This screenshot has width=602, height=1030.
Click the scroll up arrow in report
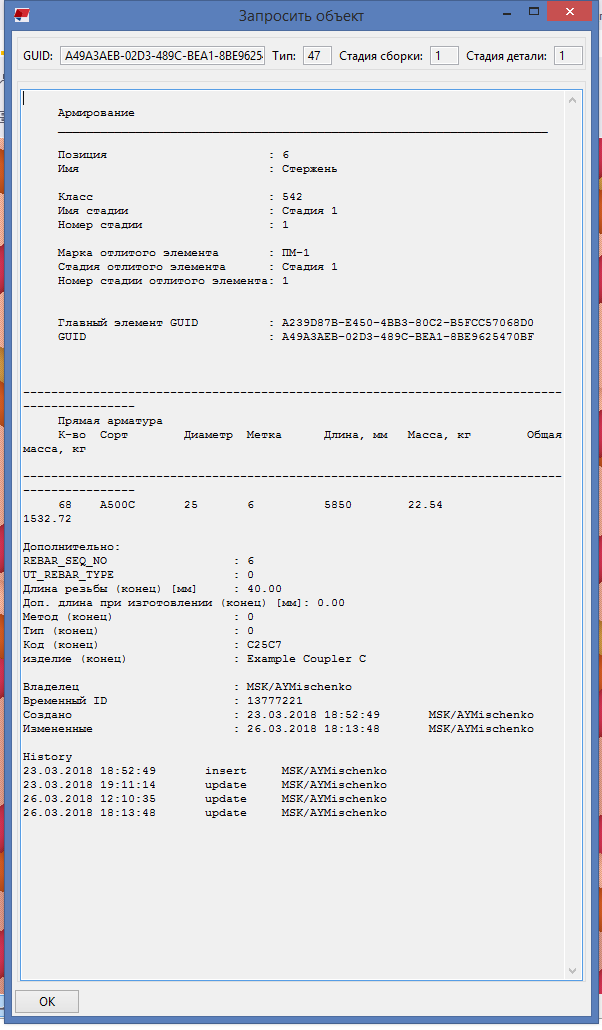tap(572, 101)
